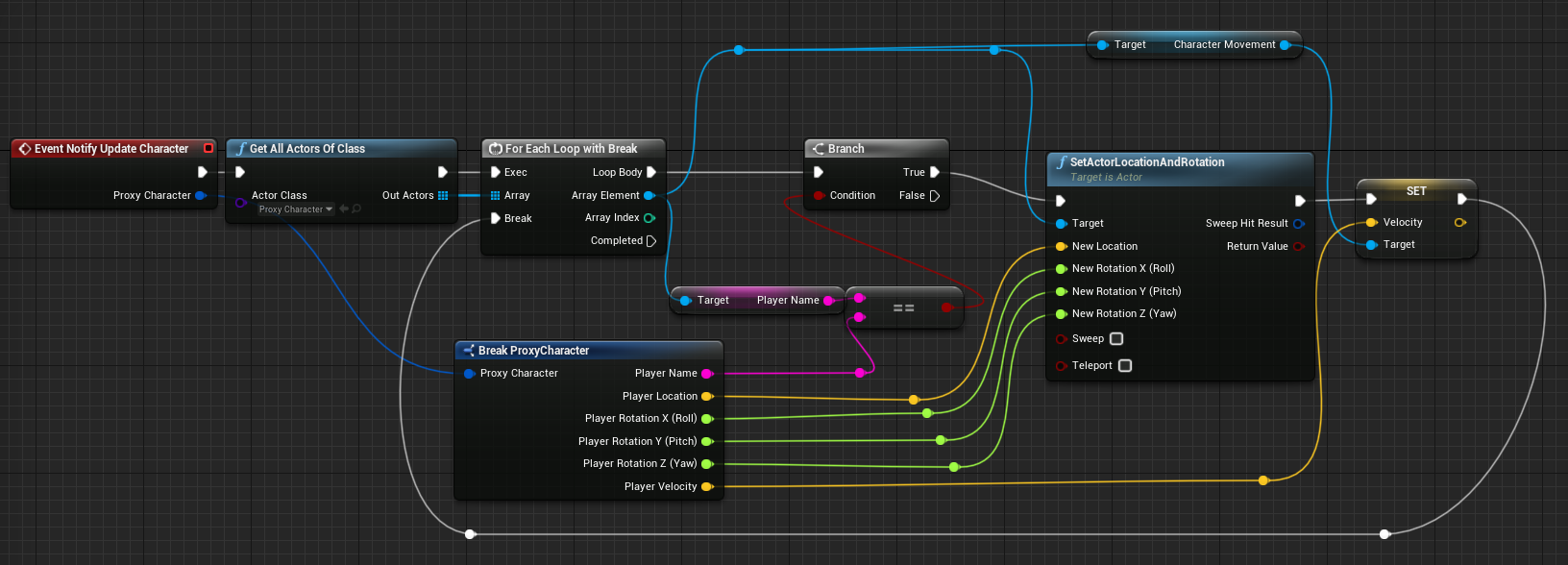Viewport: 1568px width, 565px height.
Task: Click the Completed execution output pin
Action: pyautogui.click(x=651, y=241)
